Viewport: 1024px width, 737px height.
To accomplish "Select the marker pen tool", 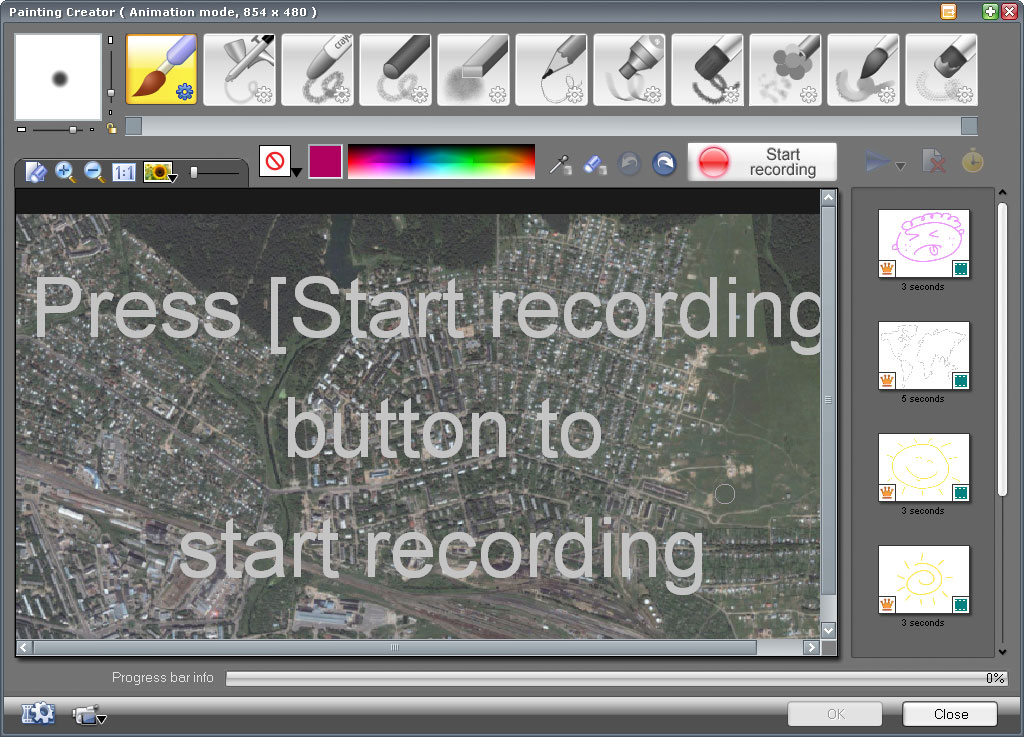I will pyautogui.click(x=630, y=69).
